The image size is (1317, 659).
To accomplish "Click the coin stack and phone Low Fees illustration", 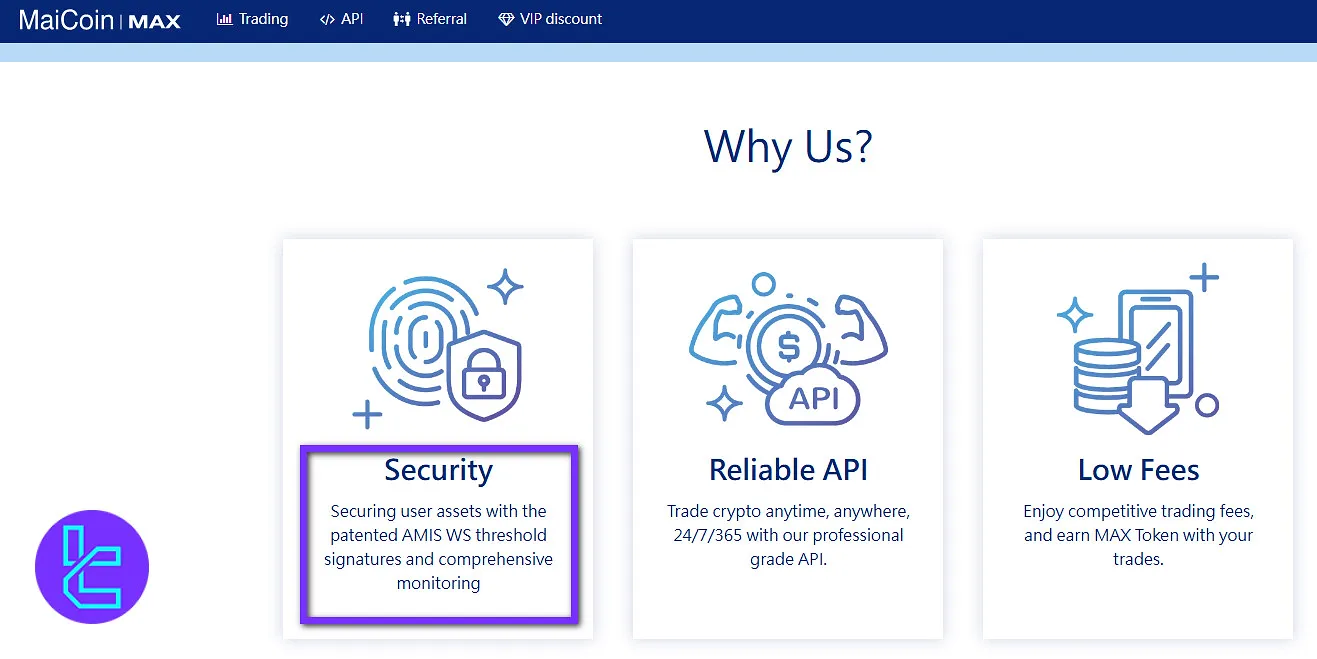I will coord(1138,349).
